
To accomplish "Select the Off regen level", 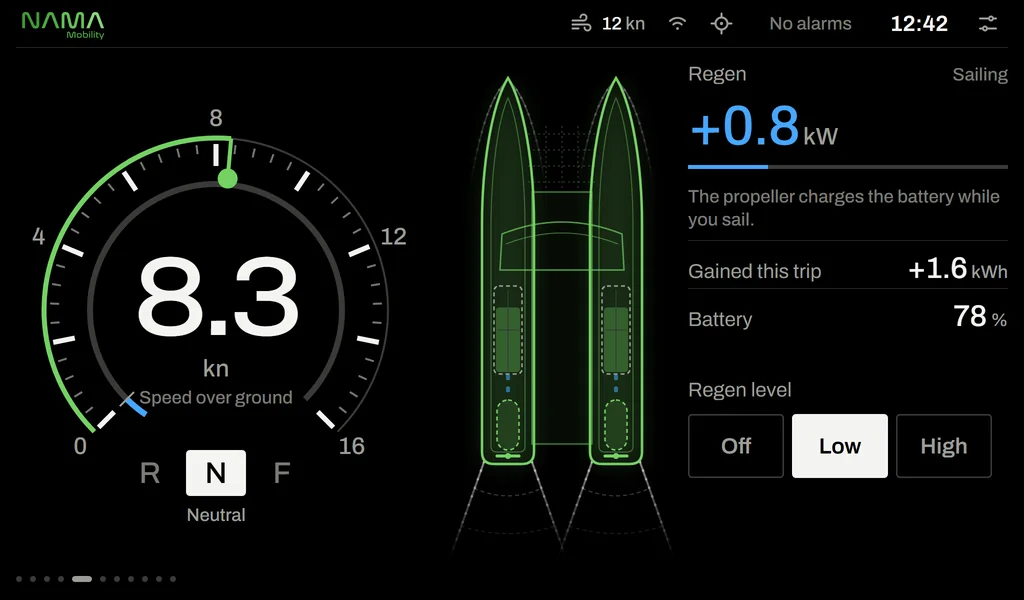I will [x=735, y=446].
